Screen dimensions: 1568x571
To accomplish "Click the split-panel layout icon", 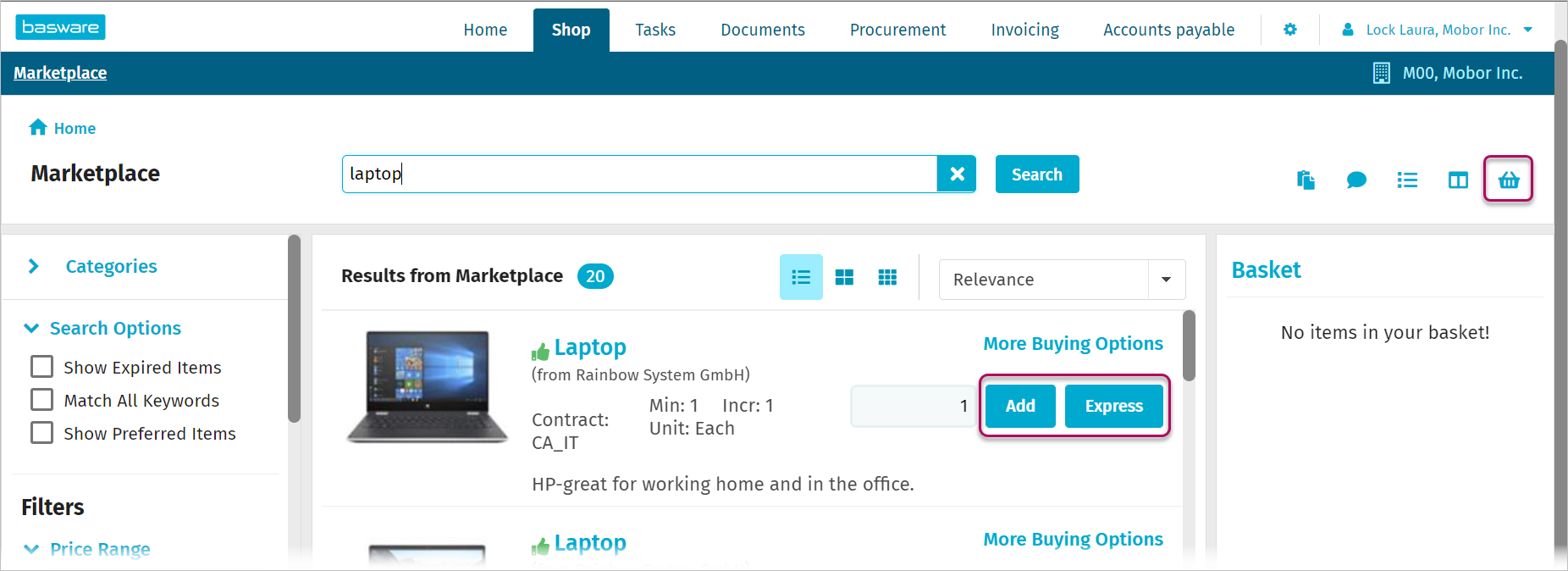I will (1457, 180).
